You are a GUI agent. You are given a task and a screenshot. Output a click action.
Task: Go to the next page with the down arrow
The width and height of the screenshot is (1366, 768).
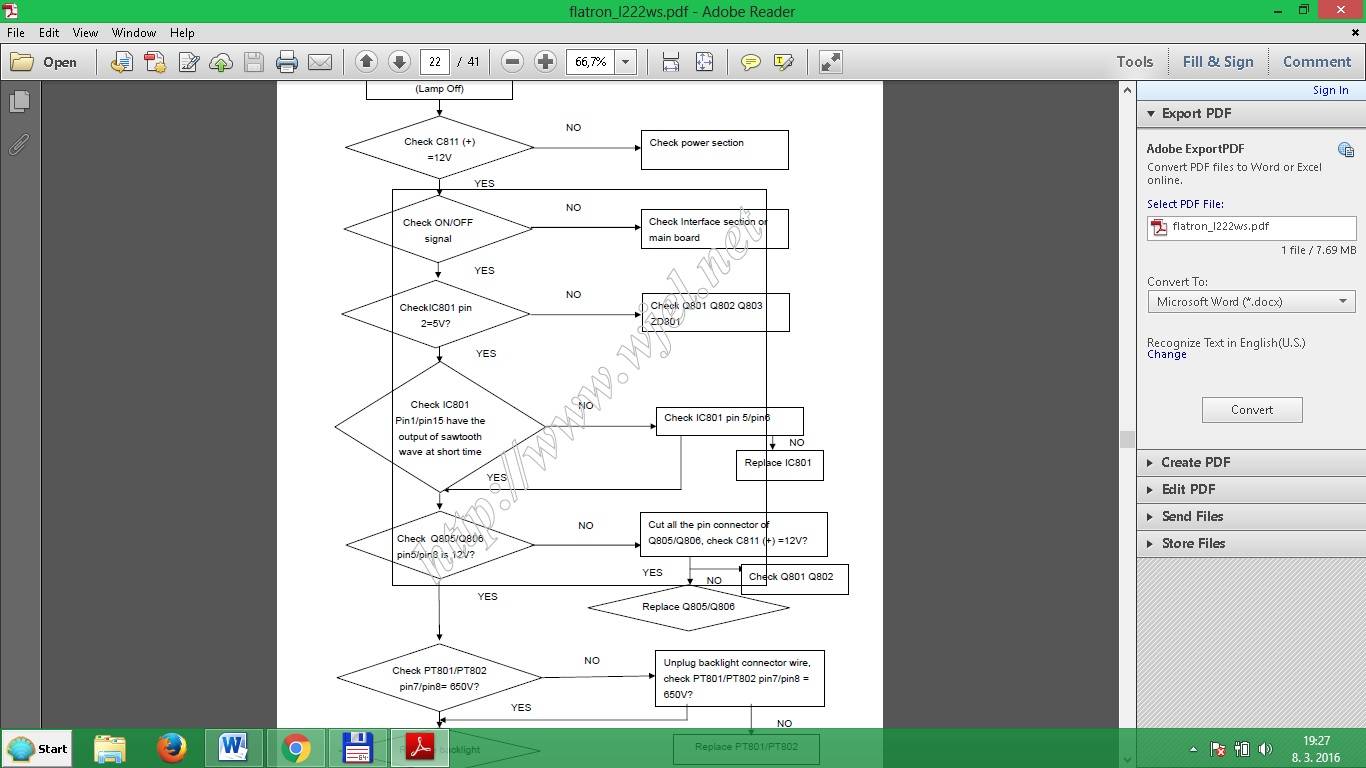click(399, 62)
